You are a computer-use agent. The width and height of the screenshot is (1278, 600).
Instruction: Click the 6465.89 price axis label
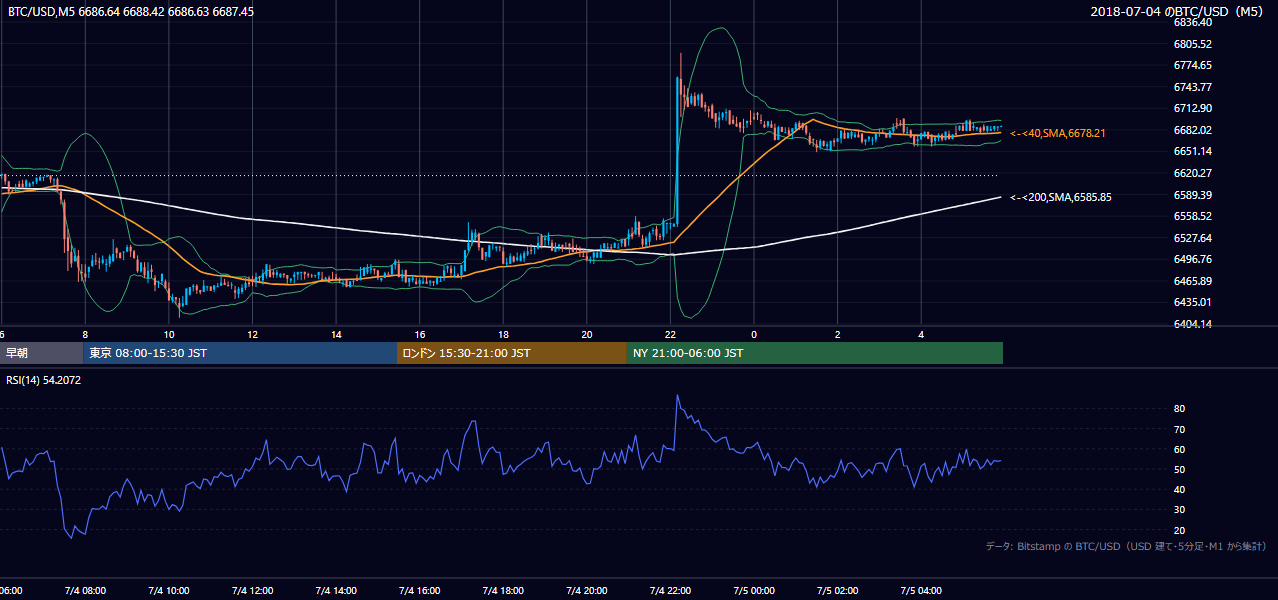coord(1193,281)
